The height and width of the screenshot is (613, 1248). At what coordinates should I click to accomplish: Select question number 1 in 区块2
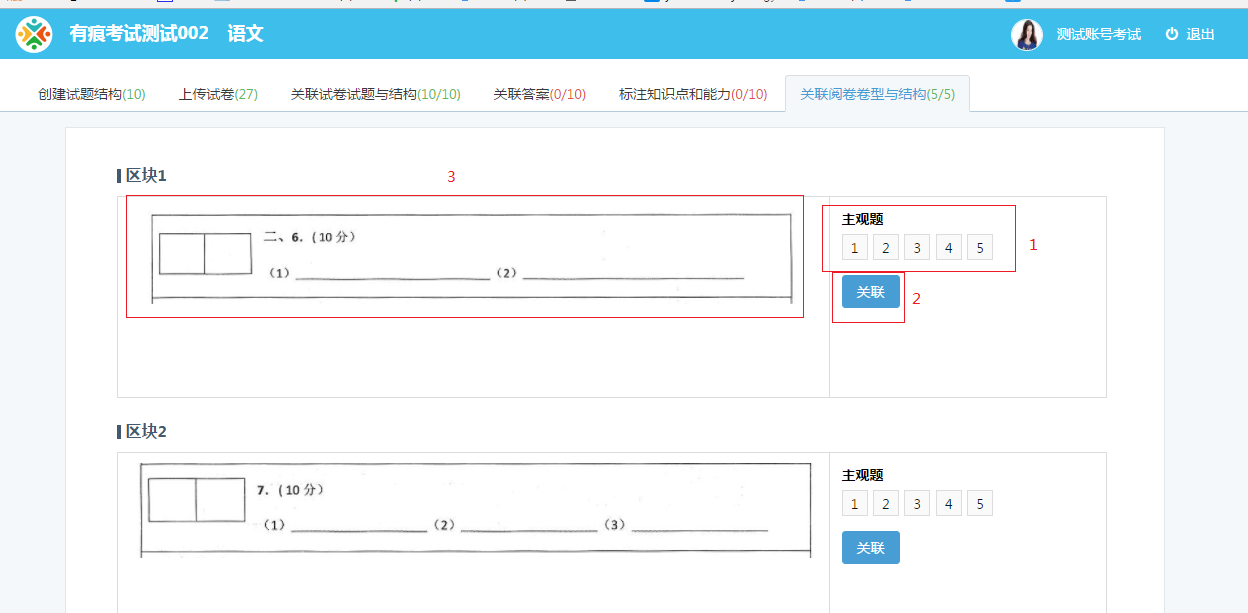855,504
